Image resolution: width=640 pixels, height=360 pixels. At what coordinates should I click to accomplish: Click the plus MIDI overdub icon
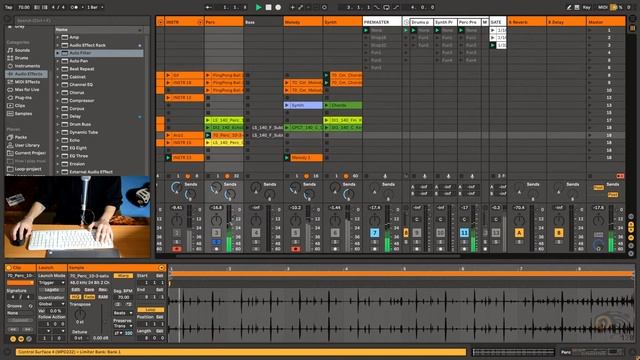point(292,7)
